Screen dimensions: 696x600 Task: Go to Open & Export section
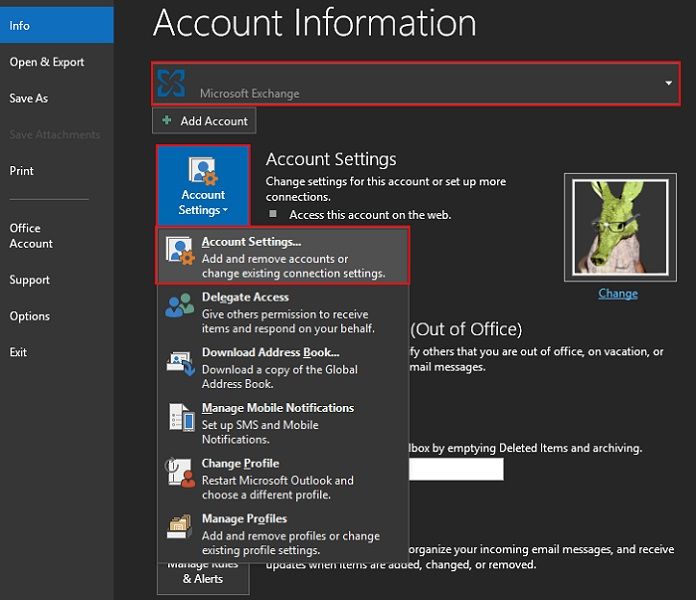(47, 62)
